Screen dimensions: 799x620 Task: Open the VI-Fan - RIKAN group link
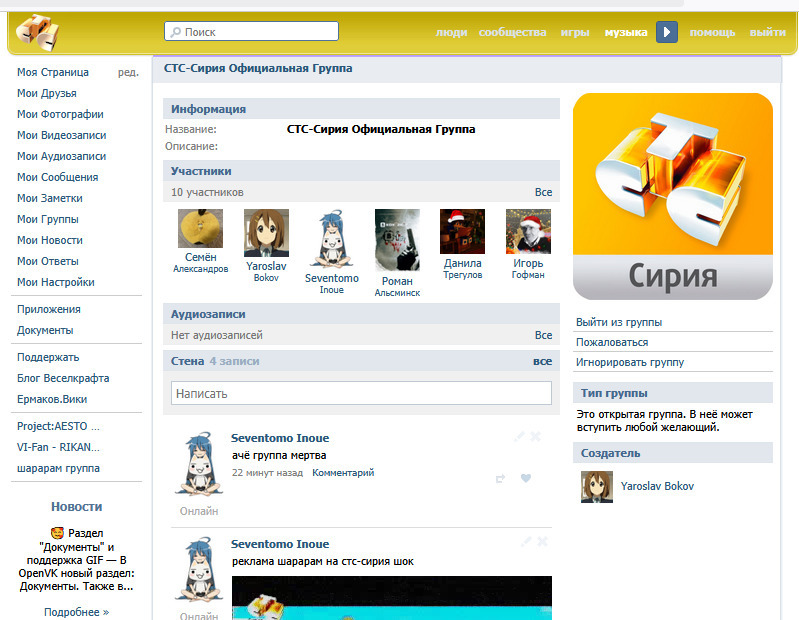click(58, 447)
